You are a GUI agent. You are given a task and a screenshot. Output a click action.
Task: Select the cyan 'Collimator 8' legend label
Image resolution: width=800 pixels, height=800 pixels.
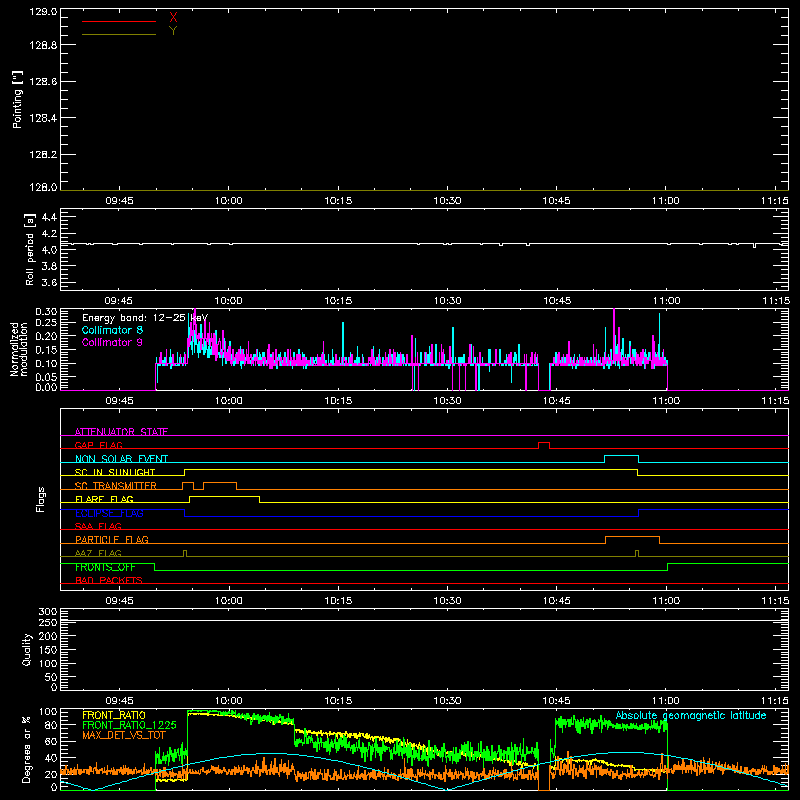pyautogui.click(x=112, y=330)
